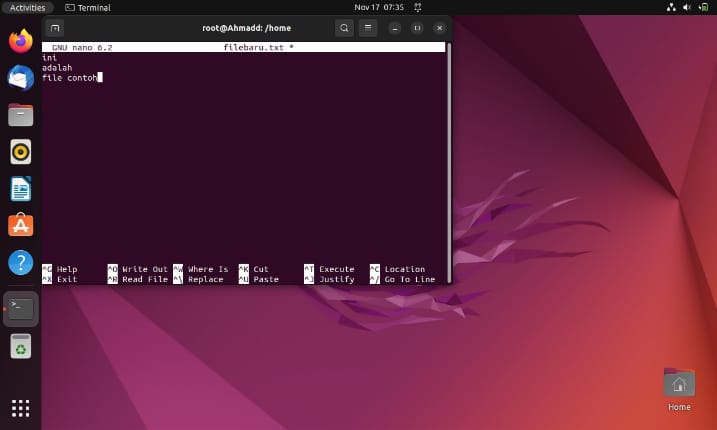Image resolution: width=717 pixels, height=430 pixels.
Task: Click the window title 'root@Ahmadd: /home'
Action: 246,28
